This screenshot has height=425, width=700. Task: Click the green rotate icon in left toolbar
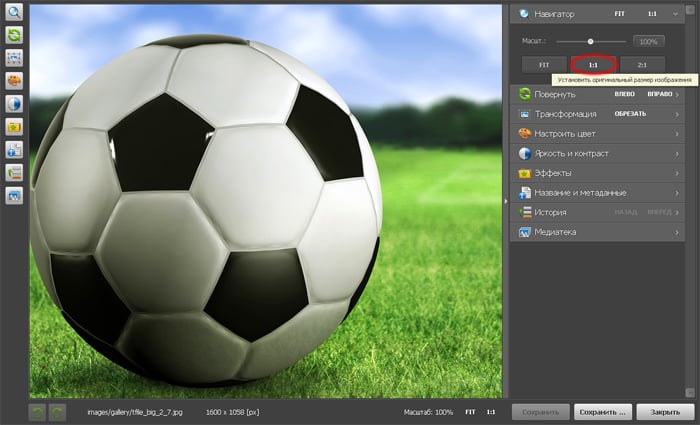[x=15, y=35]
